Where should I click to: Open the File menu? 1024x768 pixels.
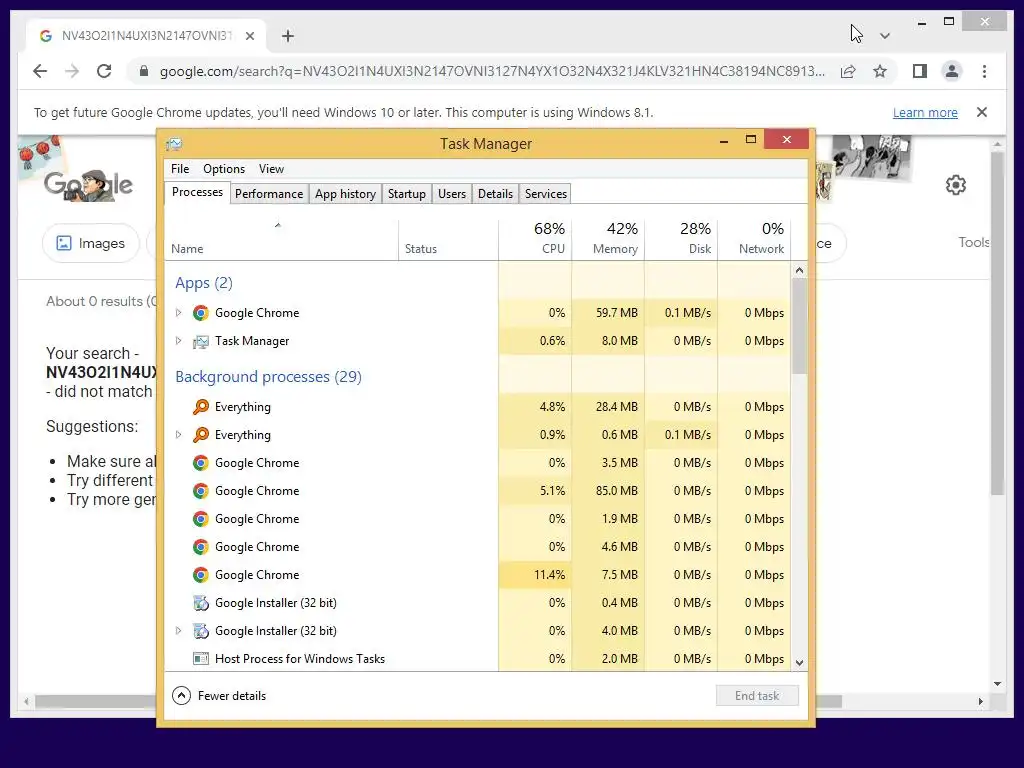[x=180, y=168]
